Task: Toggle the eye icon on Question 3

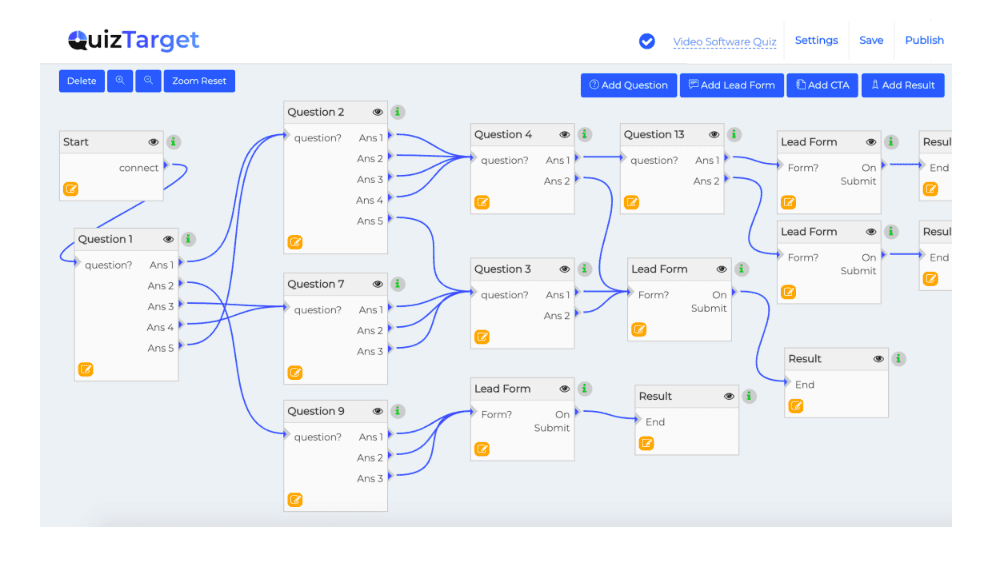Action: pos(565,269)
